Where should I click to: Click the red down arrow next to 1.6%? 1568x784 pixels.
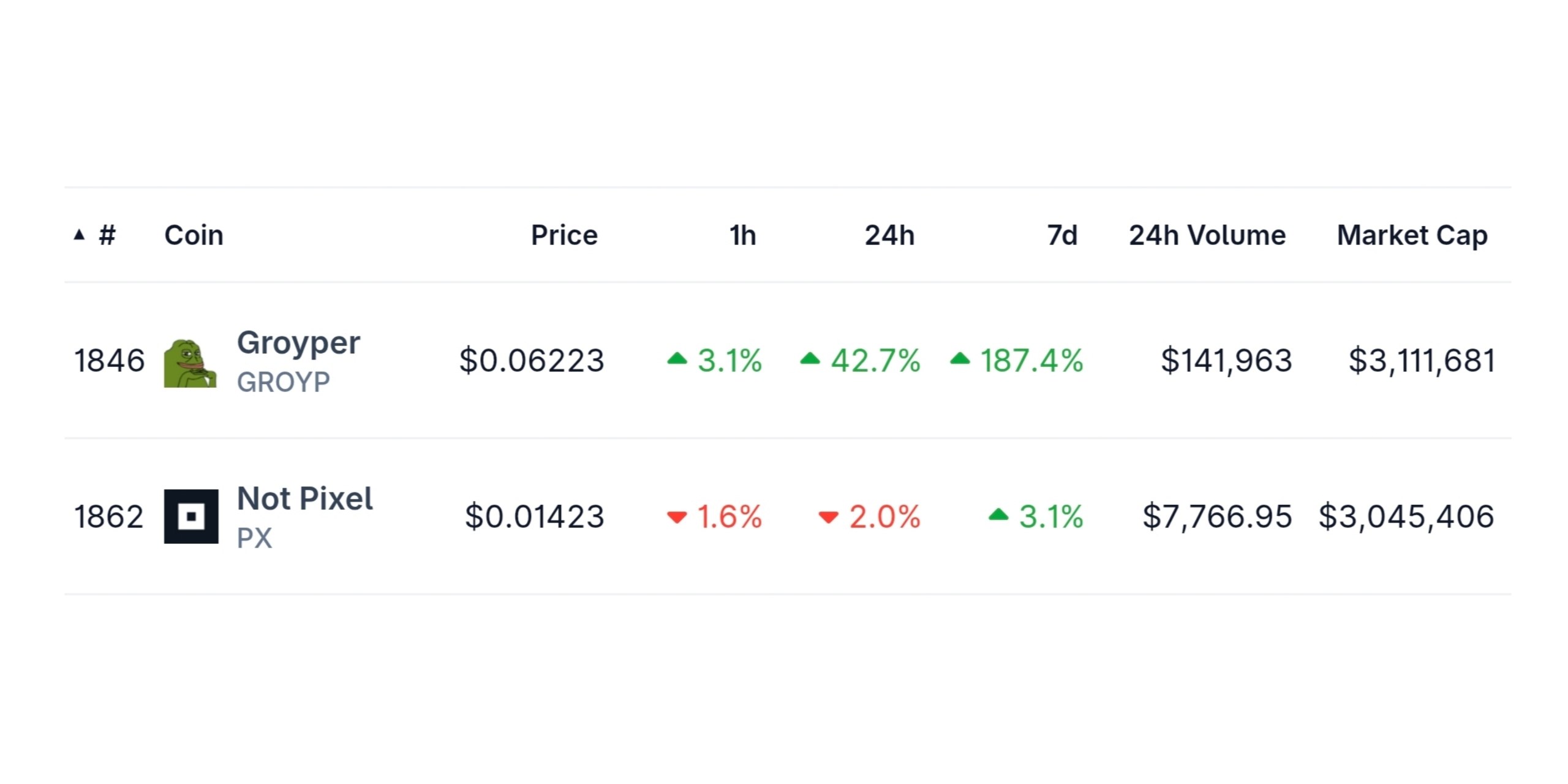click(x=677, y=517)
